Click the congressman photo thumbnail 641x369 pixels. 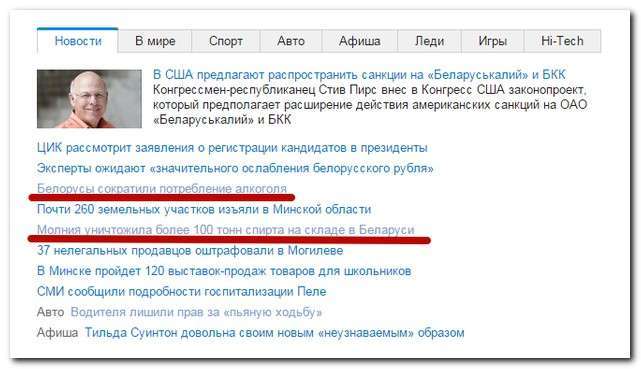[x=89, y=99]
